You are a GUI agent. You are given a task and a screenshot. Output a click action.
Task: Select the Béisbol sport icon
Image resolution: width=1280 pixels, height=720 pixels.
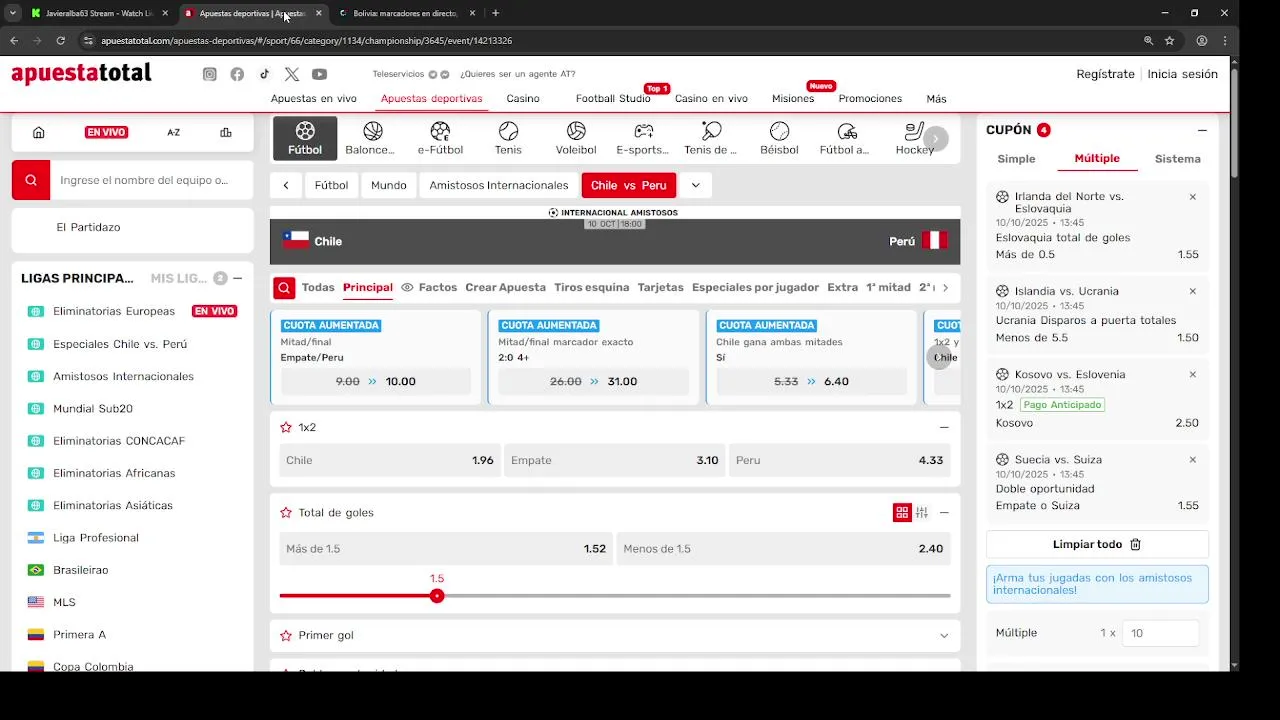pyautogui.click(x=779, y=138)
